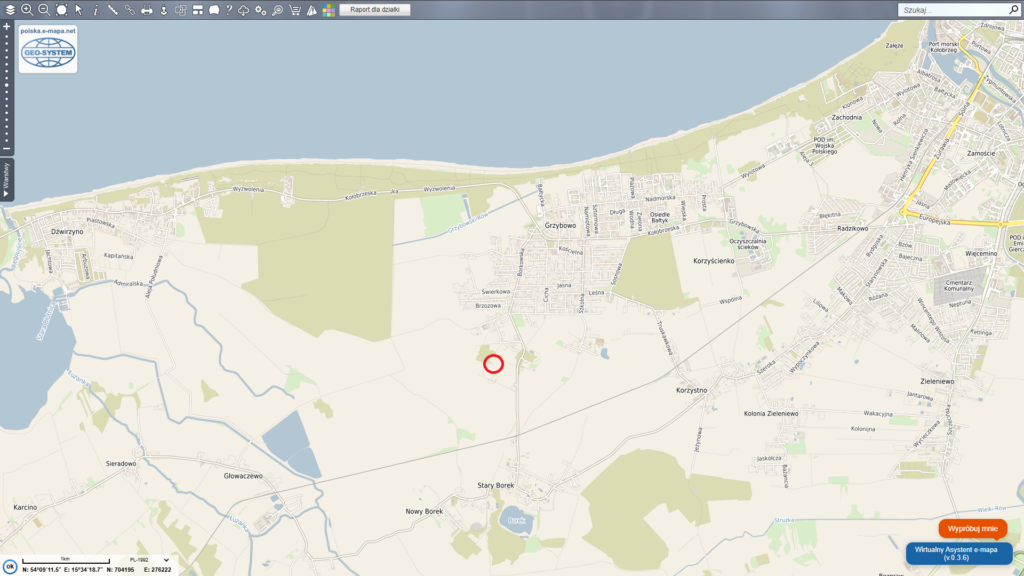The image size is (1024, 576).
Task: Open the colorful grid base map chooser
Action: [x=328, y=10]
